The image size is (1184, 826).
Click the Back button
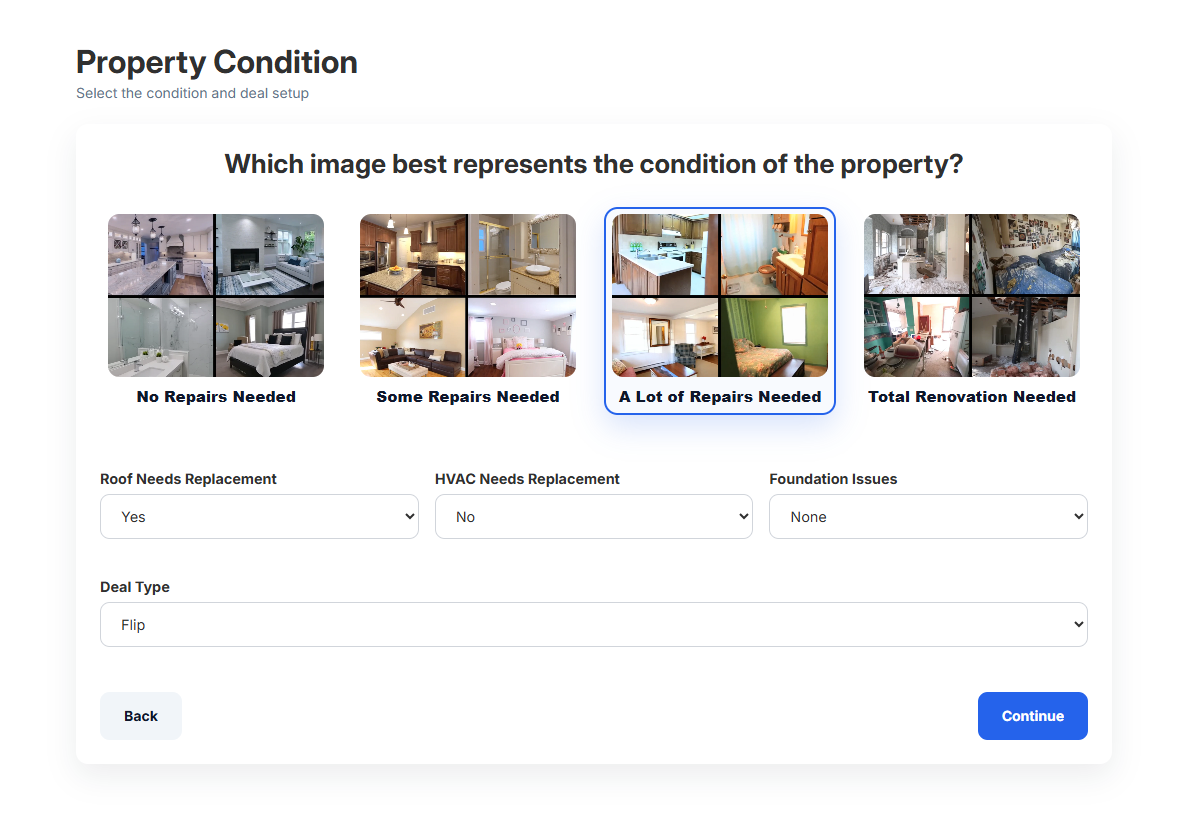coord(140,715)
